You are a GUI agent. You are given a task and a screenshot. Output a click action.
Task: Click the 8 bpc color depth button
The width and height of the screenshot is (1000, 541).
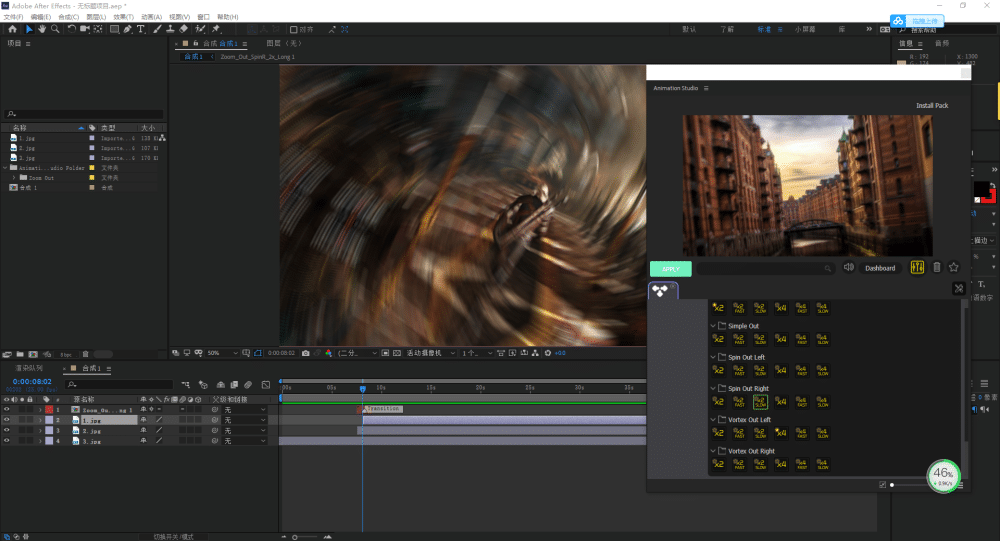click(66, 354)
